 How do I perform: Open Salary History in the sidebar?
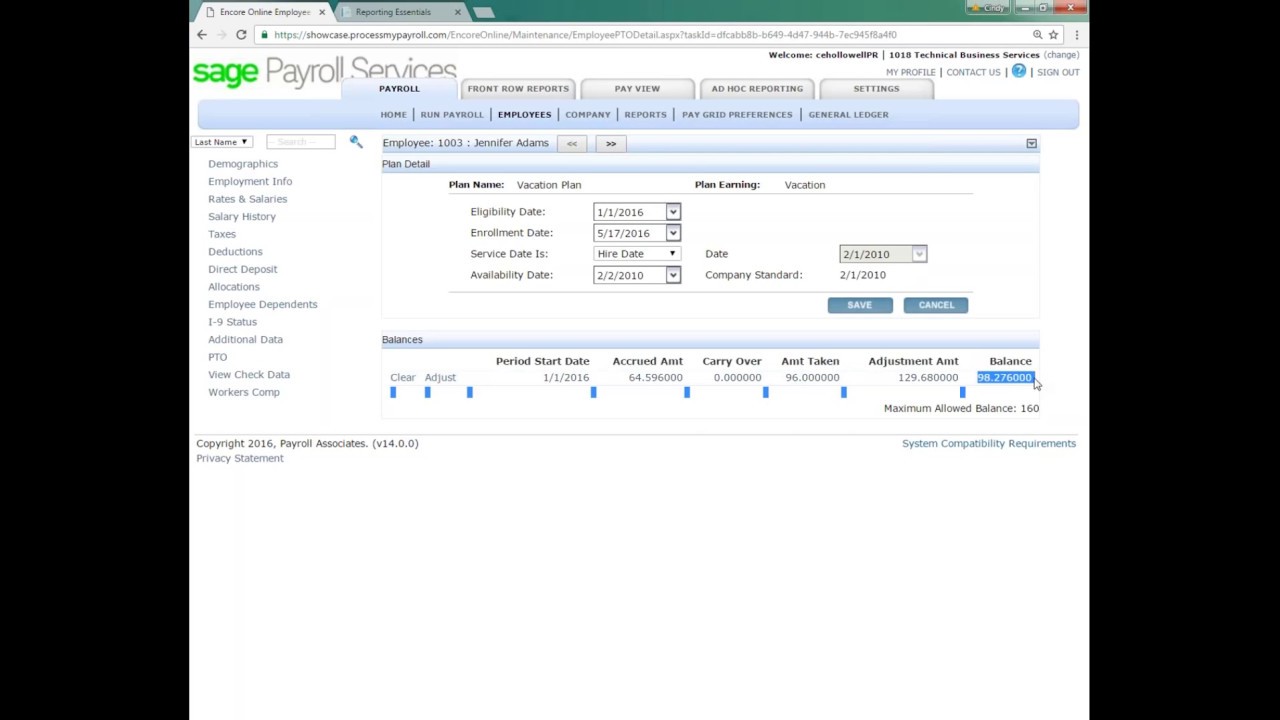(x=242, y=216)
